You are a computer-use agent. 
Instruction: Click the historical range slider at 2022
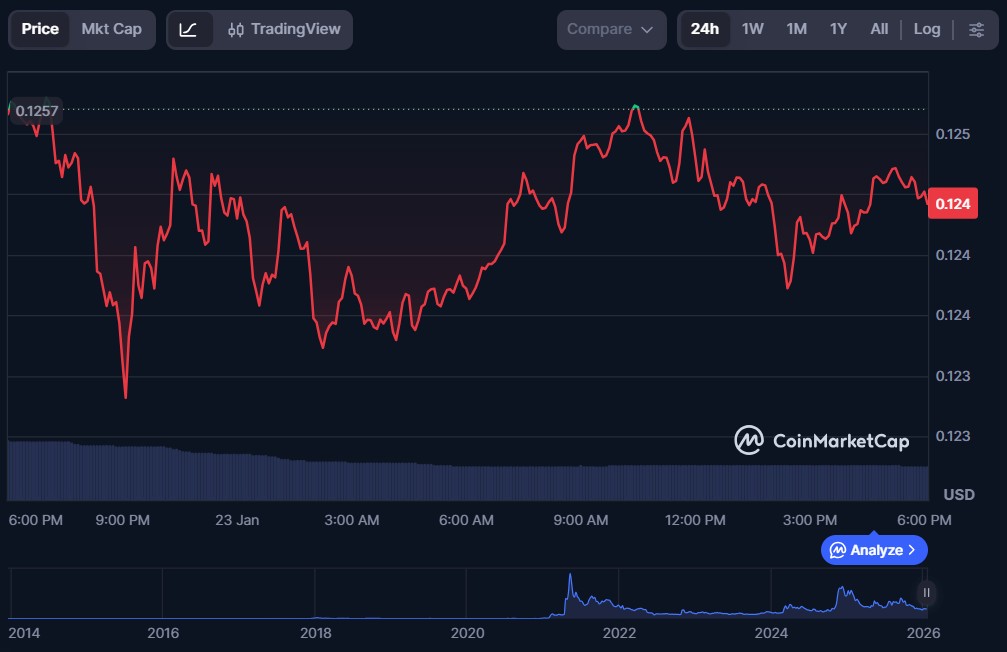tap(619, 600)
